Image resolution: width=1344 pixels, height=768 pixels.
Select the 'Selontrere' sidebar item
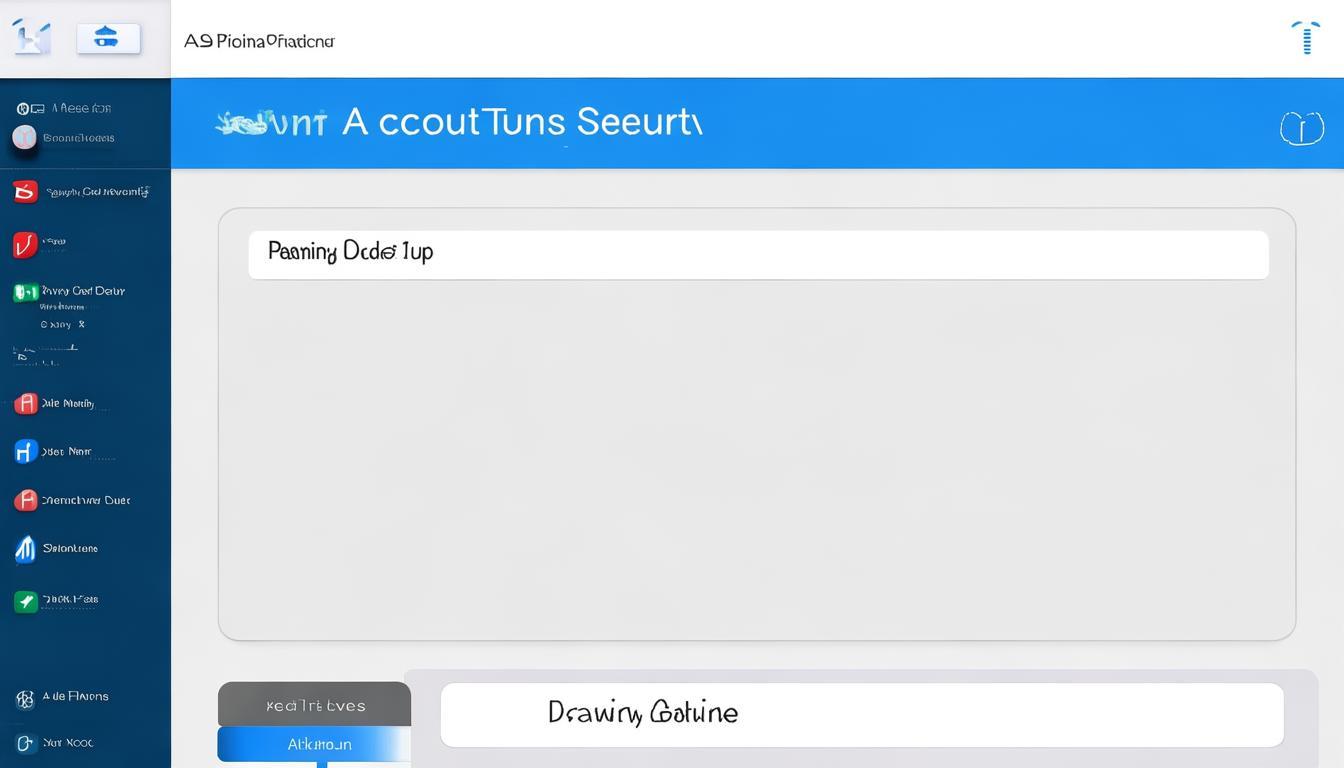(70, 548)
